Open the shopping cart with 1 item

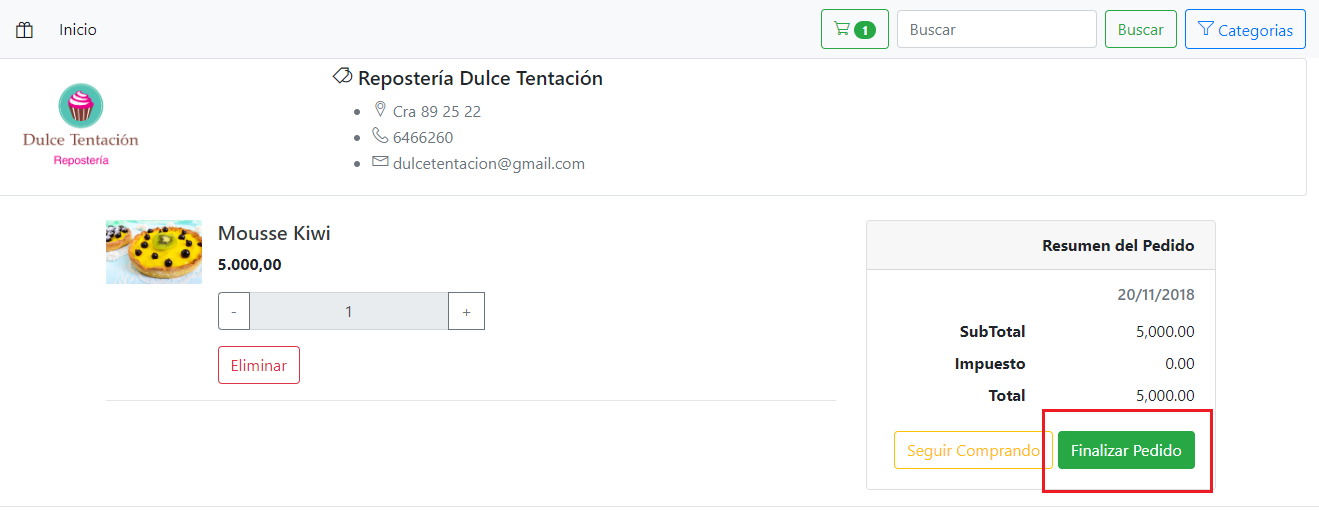(854, 30)
